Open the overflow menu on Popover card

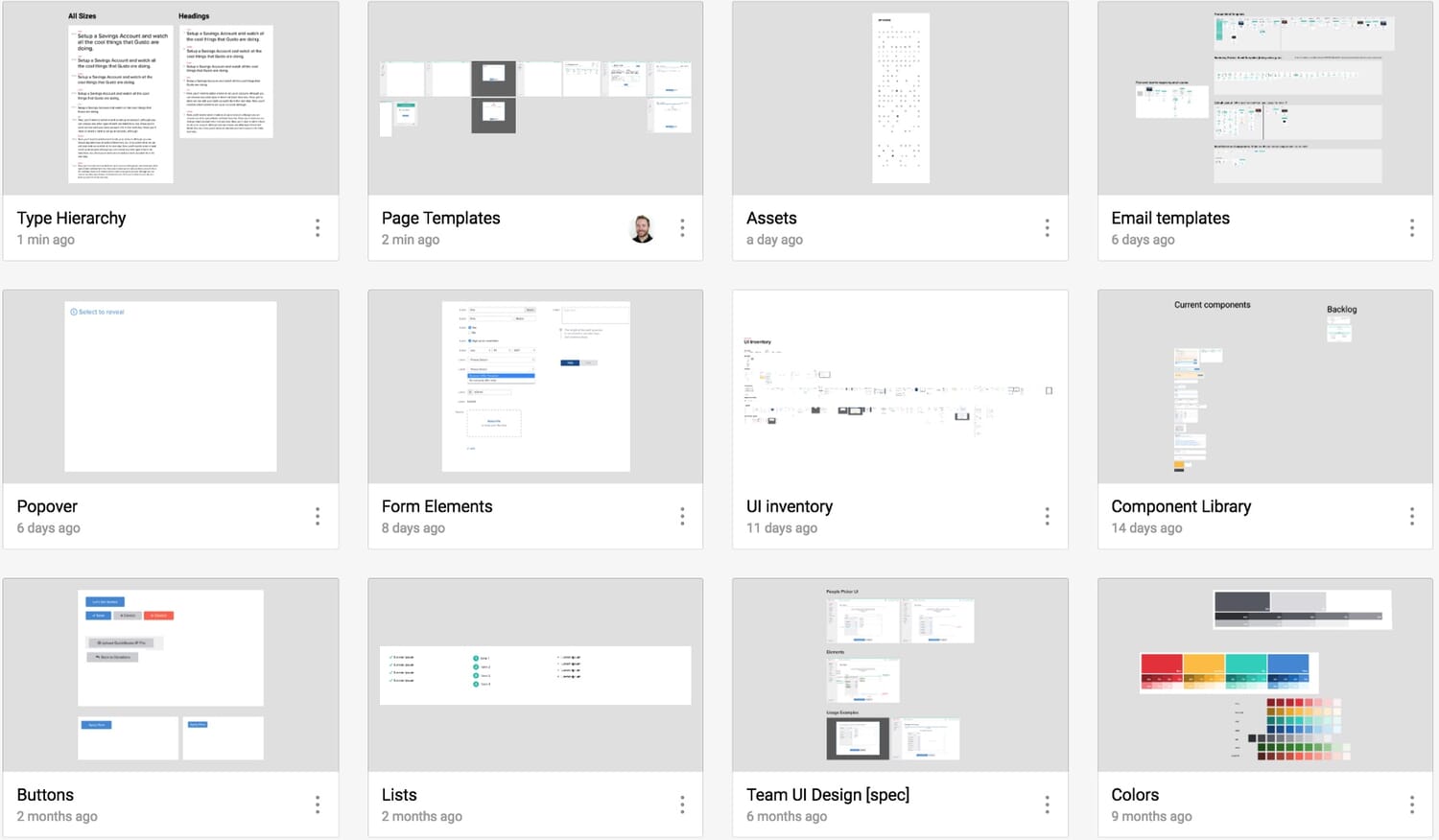(318, 516)
